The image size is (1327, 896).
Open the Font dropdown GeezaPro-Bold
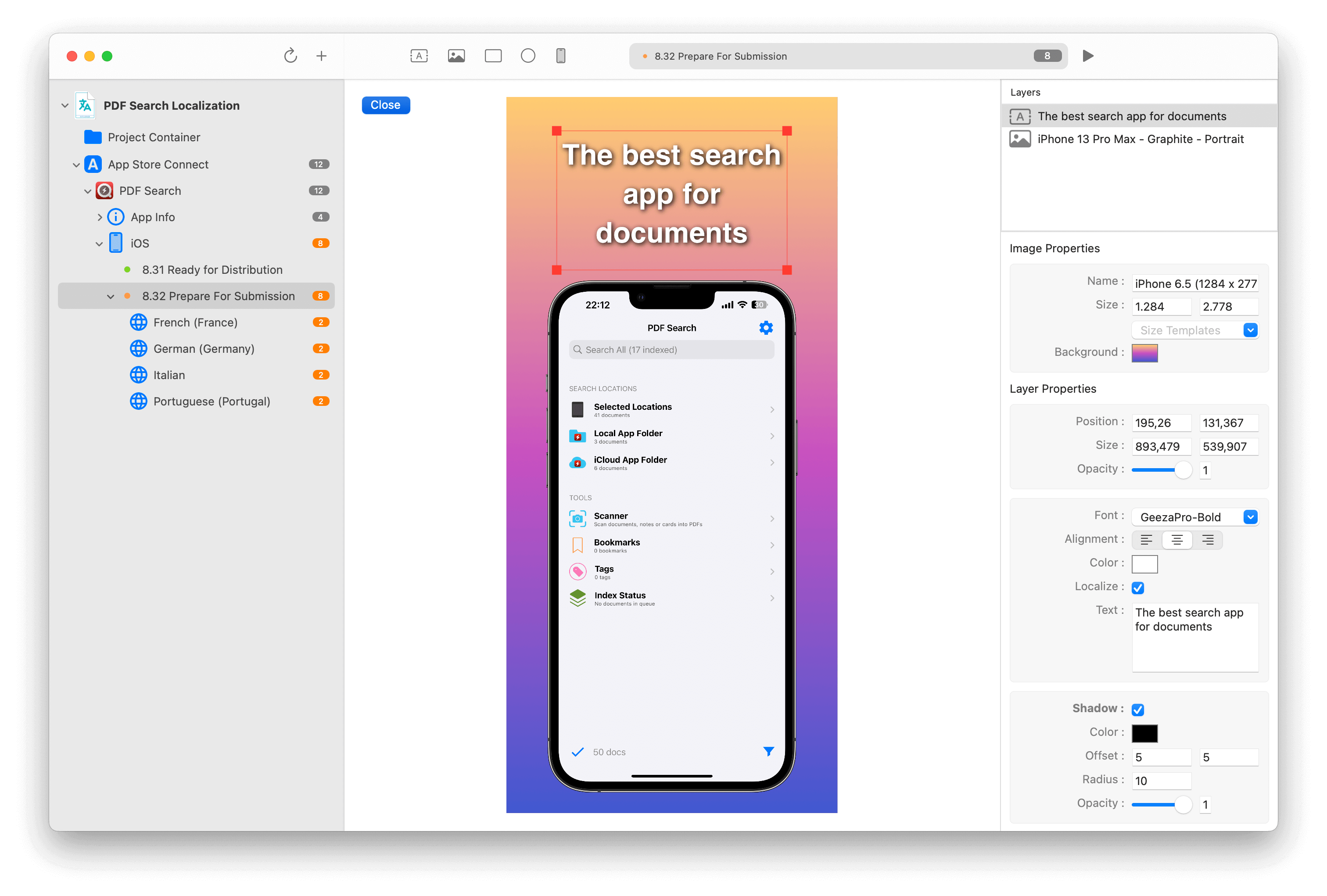tap(1251, 517)
